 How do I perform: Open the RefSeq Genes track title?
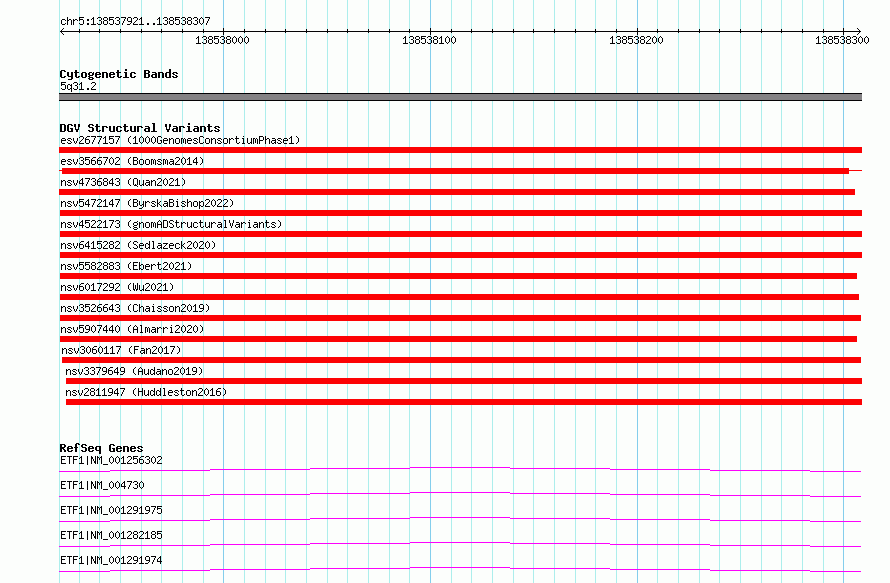101,448
